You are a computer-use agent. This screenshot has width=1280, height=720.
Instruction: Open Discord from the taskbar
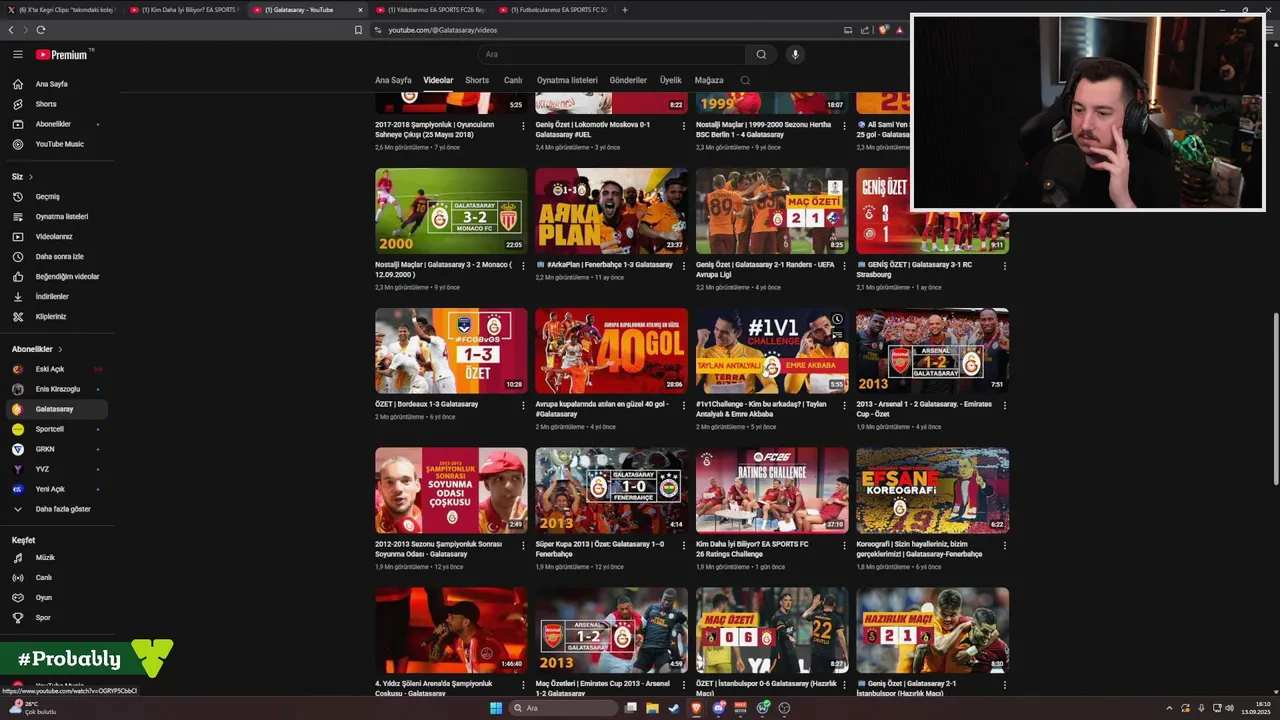click(x=719, y=708)
